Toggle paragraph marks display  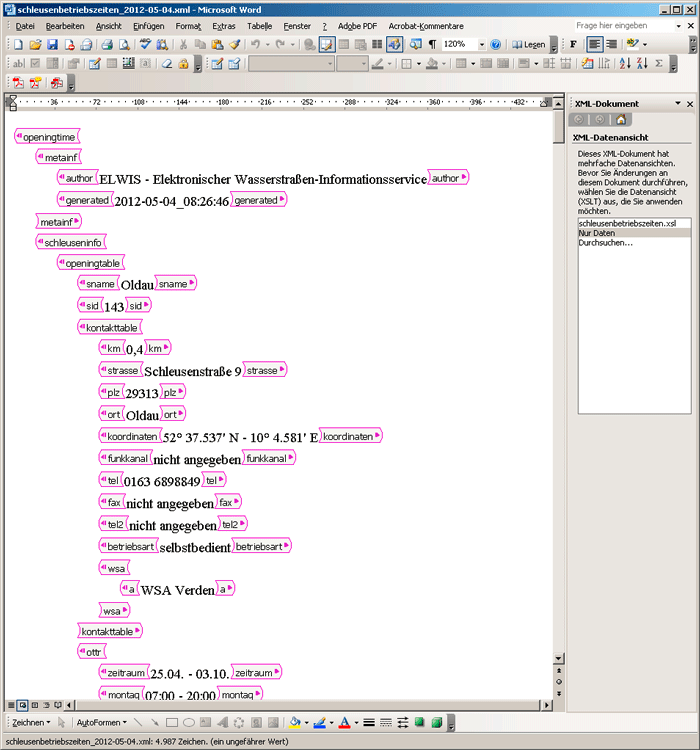[432, 44]
